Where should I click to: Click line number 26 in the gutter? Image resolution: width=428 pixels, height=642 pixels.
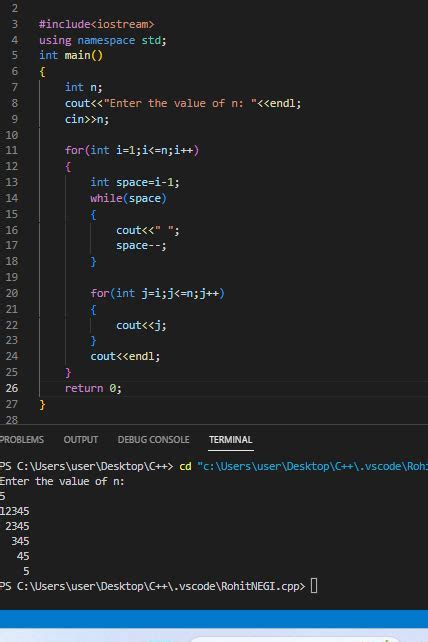pyautogui.click(x=12, y=388)
